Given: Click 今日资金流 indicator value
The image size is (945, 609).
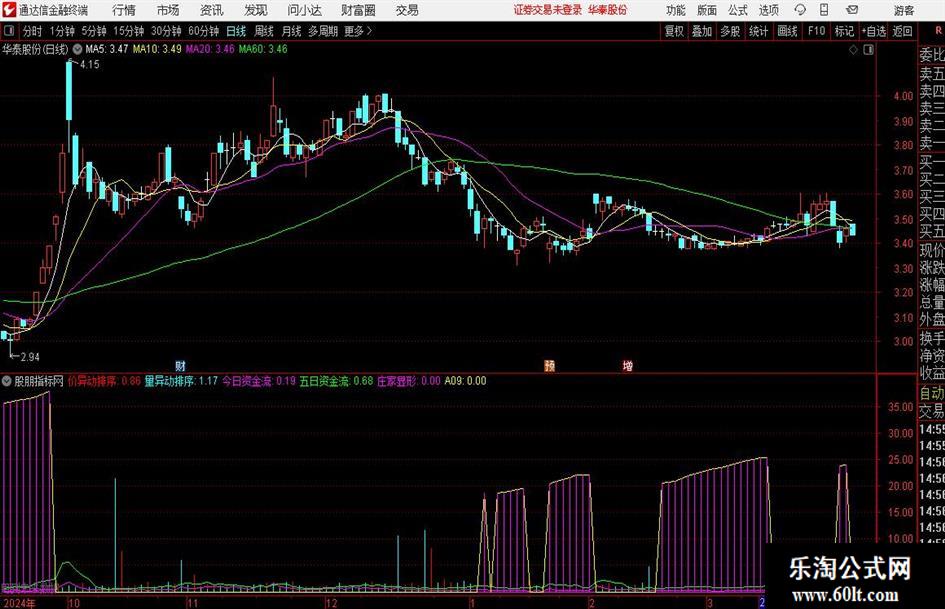Looking at the screenshot, I should click(x=259, y=381).
